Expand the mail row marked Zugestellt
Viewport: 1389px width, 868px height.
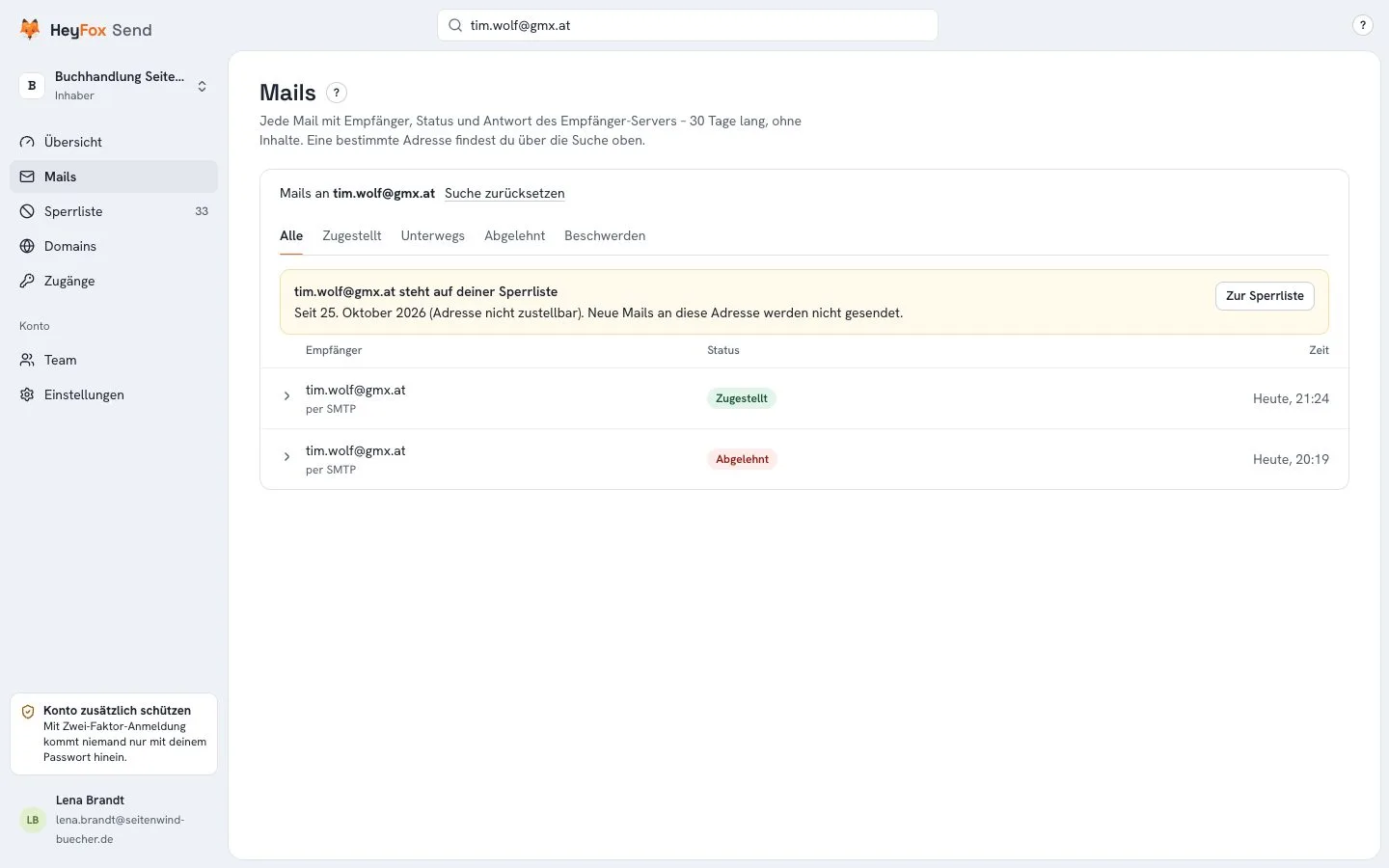286,396
